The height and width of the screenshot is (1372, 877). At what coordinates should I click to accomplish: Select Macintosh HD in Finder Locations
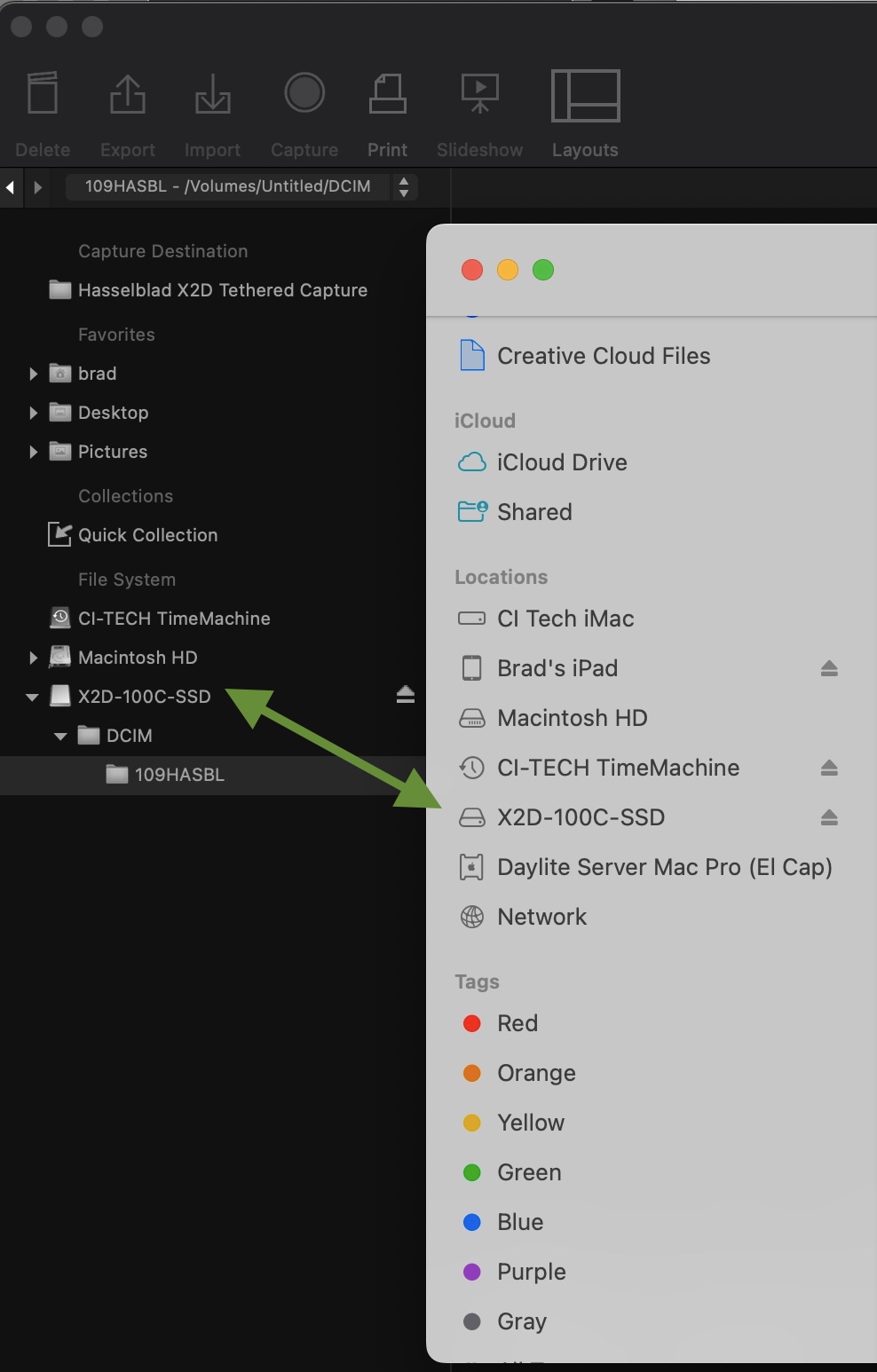[573, 718]
